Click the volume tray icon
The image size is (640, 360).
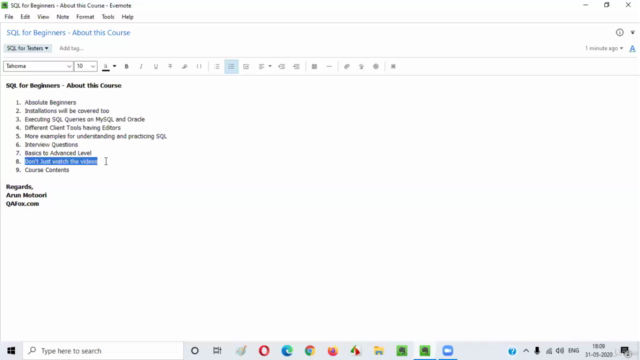560,351
